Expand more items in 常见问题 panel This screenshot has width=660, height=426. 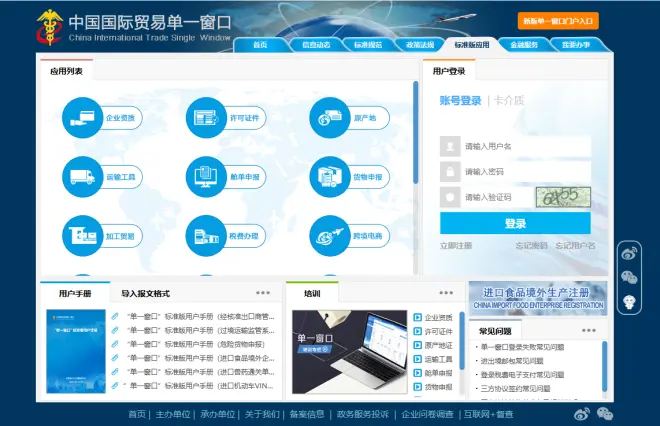pyautogui.click(x=589, y=330)
